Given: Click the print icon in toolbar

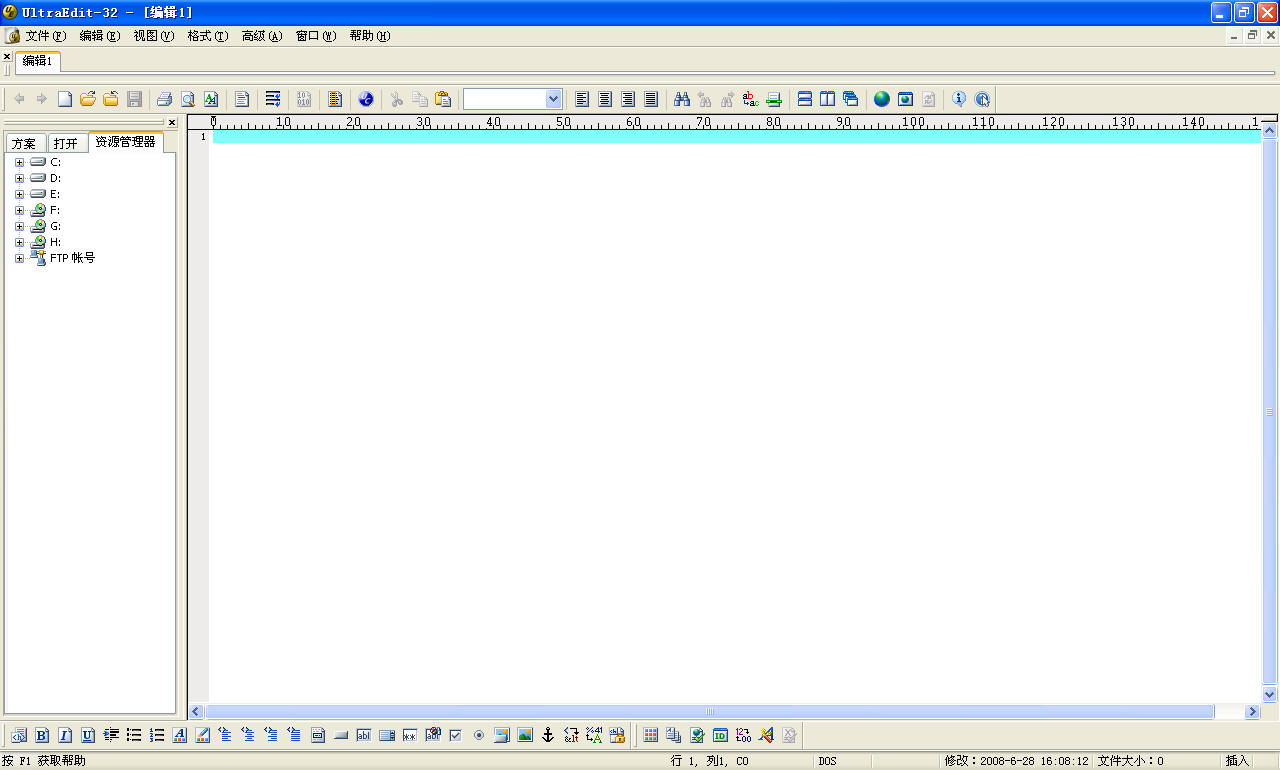Looking at the screenshot, I should tap(164, 99).
